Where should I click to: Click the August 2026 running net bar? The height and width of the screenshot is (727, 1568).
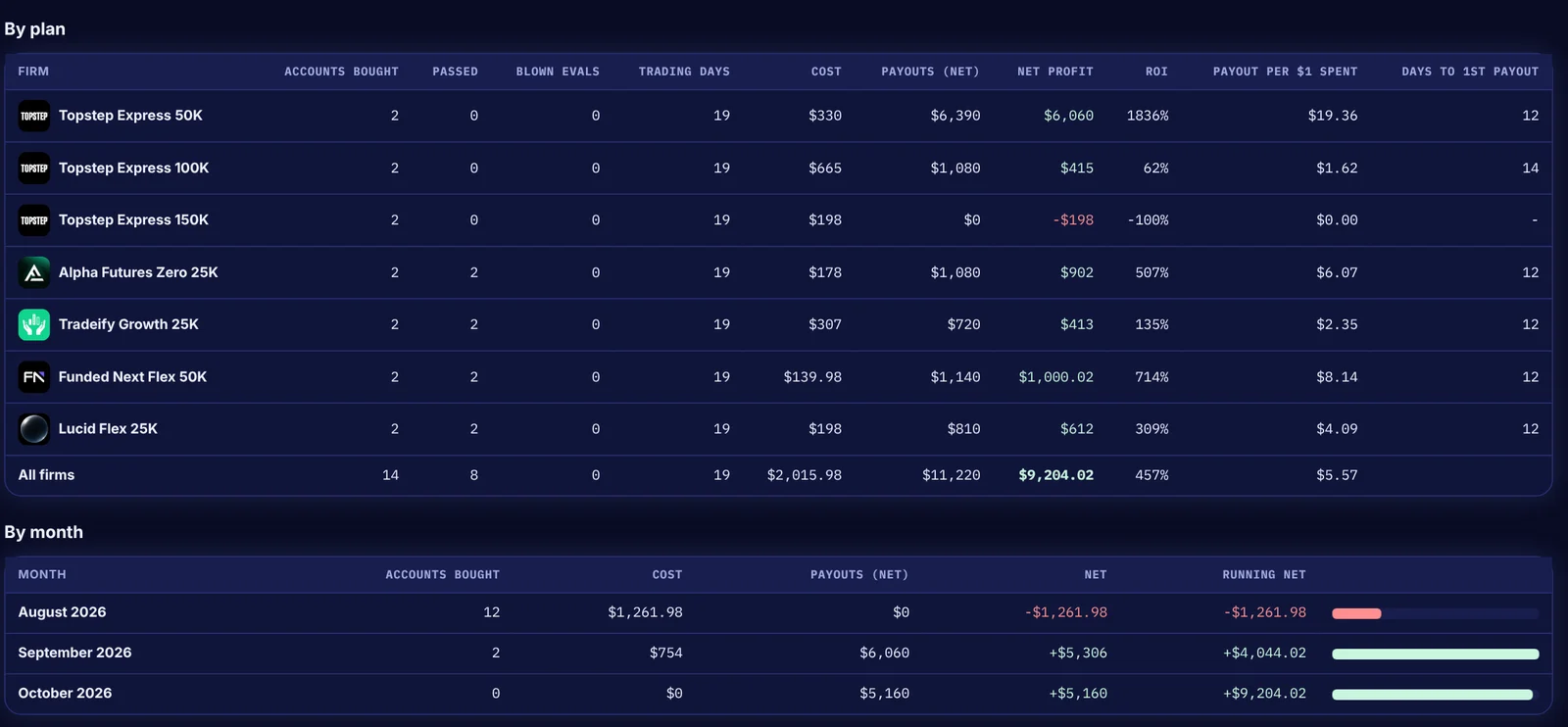(1435, 613)
